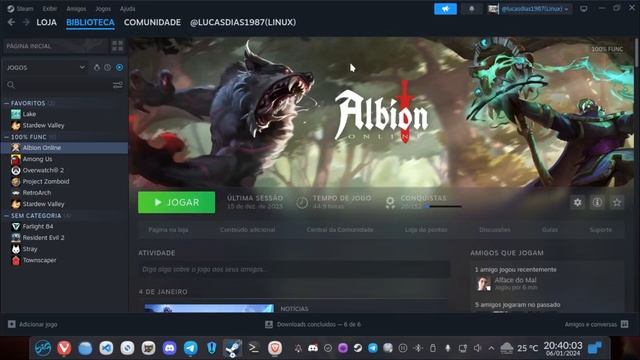Go to the LOJA tab
This screenshot has height=360, width=640.
47,22
